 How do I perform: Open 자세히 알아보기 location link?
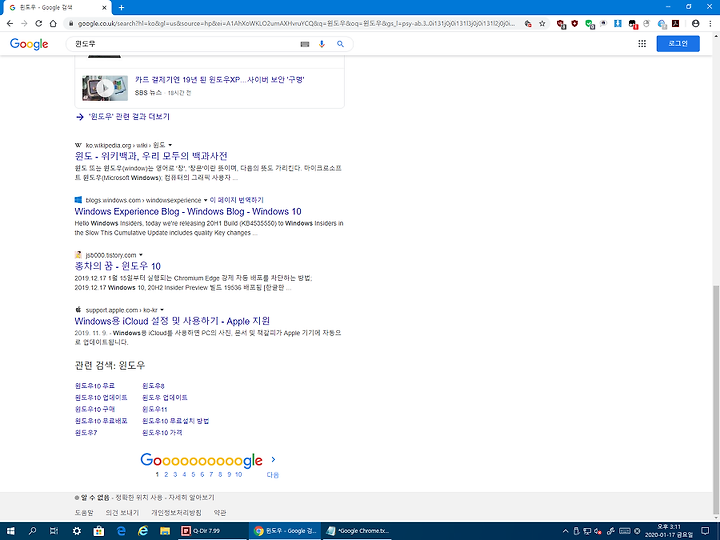pyautogui.click(x=191, y=498)
